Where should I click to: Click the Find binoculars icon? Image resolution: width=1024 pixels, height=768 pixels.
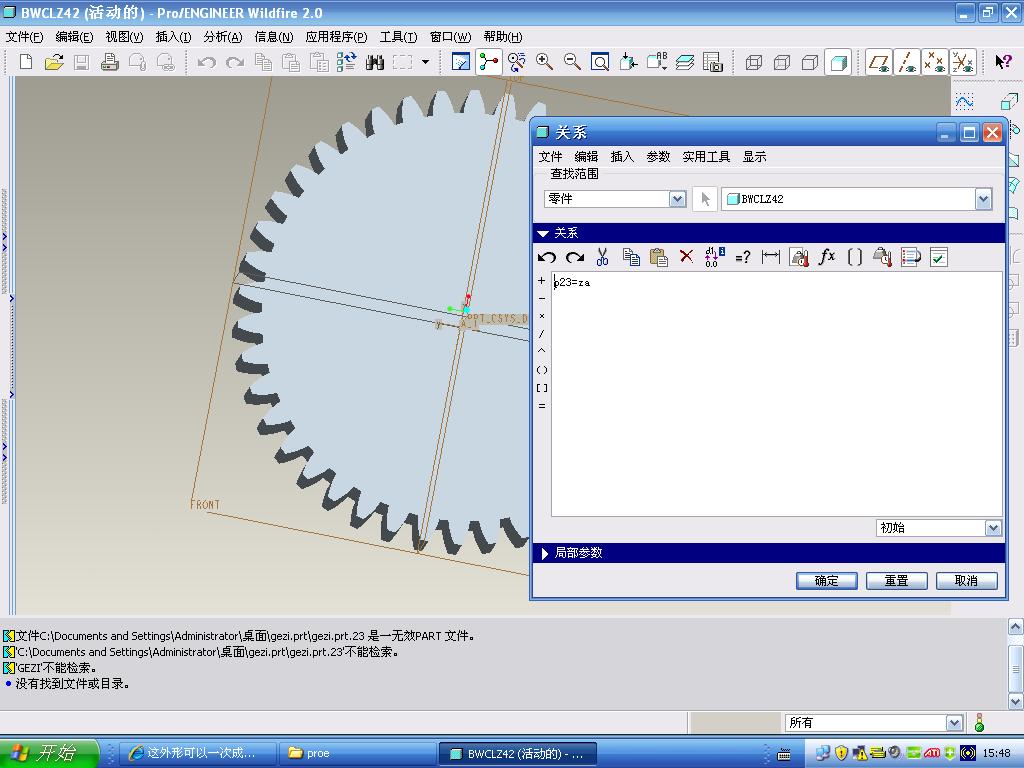pyautogui.click(x=375, y=62)
